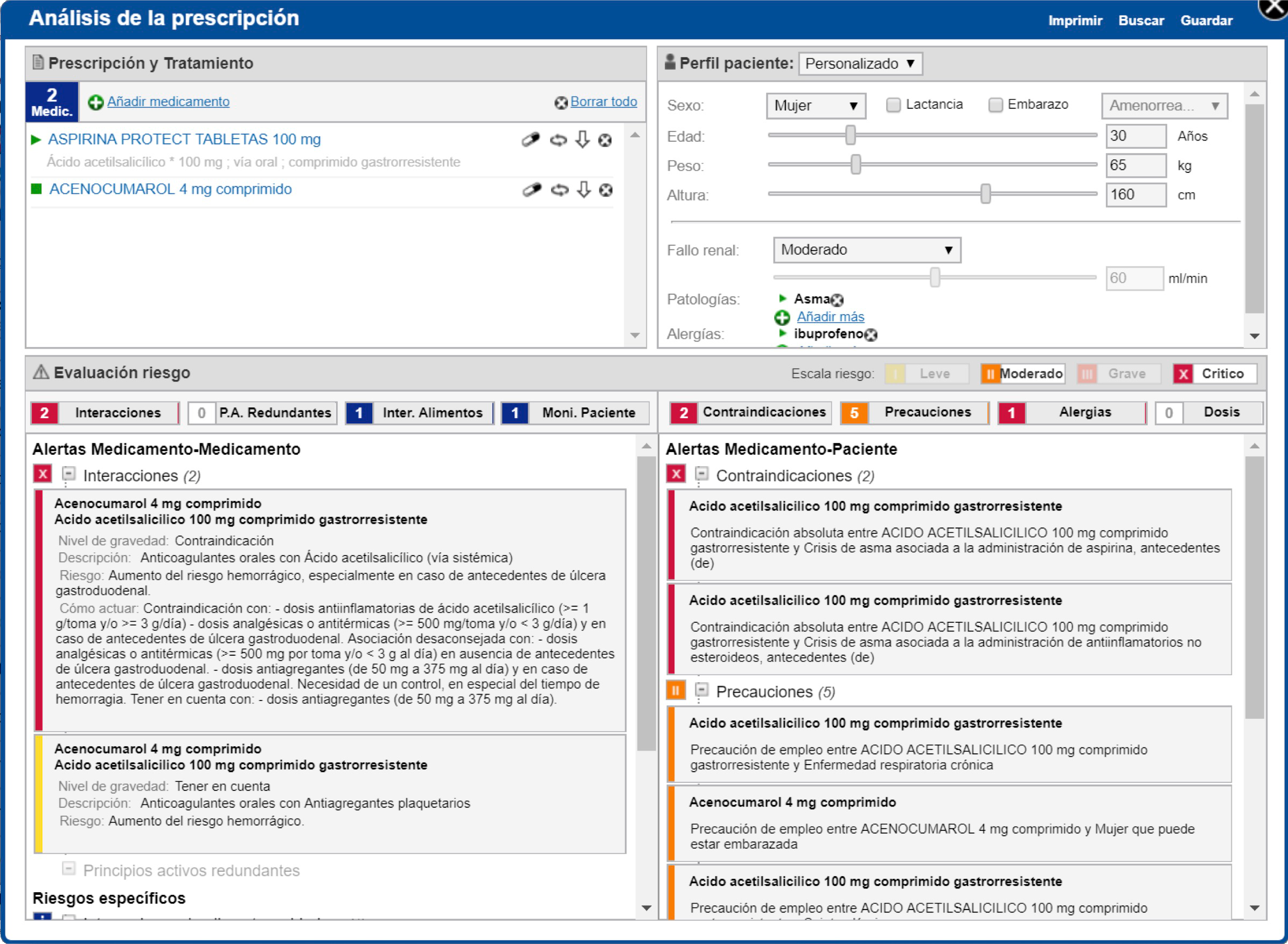Click the green plus next to Añadir medicamento

pos(95,102)
